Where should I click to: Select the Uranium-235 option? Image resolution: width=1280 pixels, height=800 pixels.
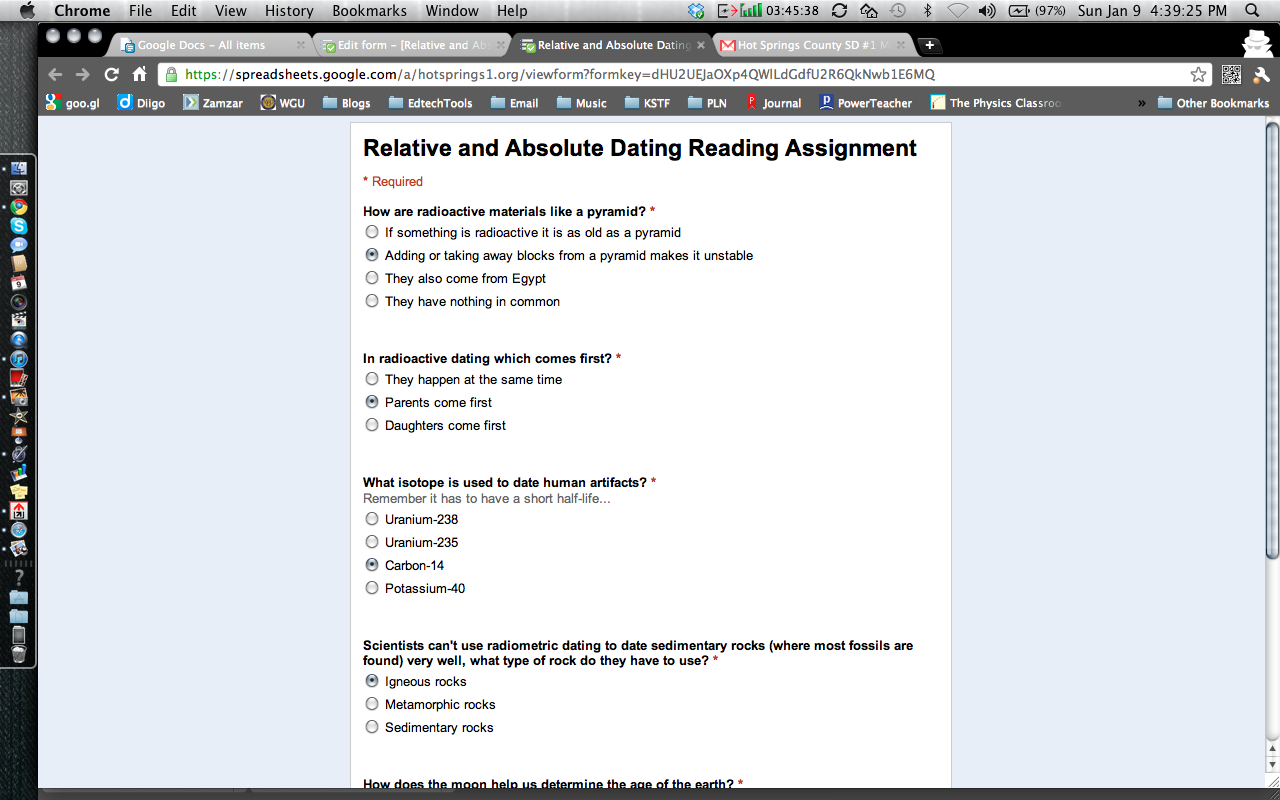pyautogui.click(x=372, y=542)
